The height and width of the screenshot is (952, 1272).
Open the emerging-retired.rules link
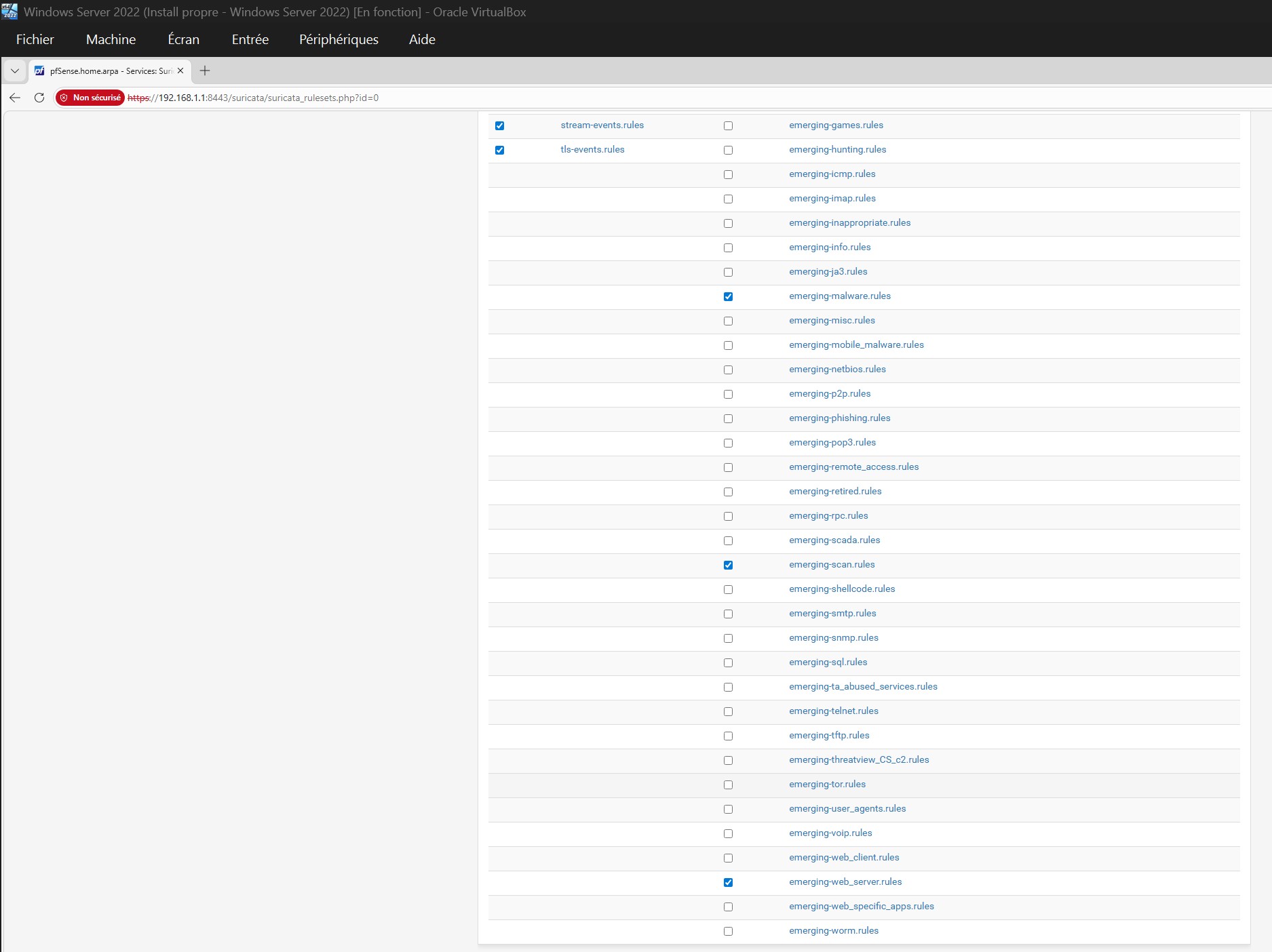coord(835,491)
